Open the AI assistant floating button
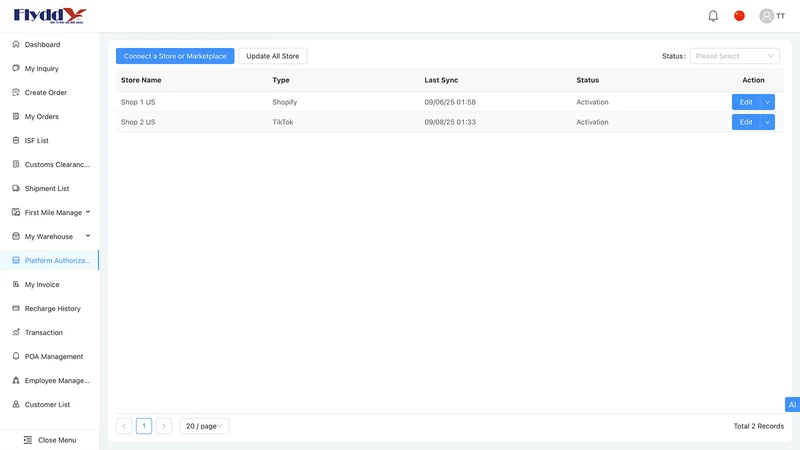 [x=792, y=405]
